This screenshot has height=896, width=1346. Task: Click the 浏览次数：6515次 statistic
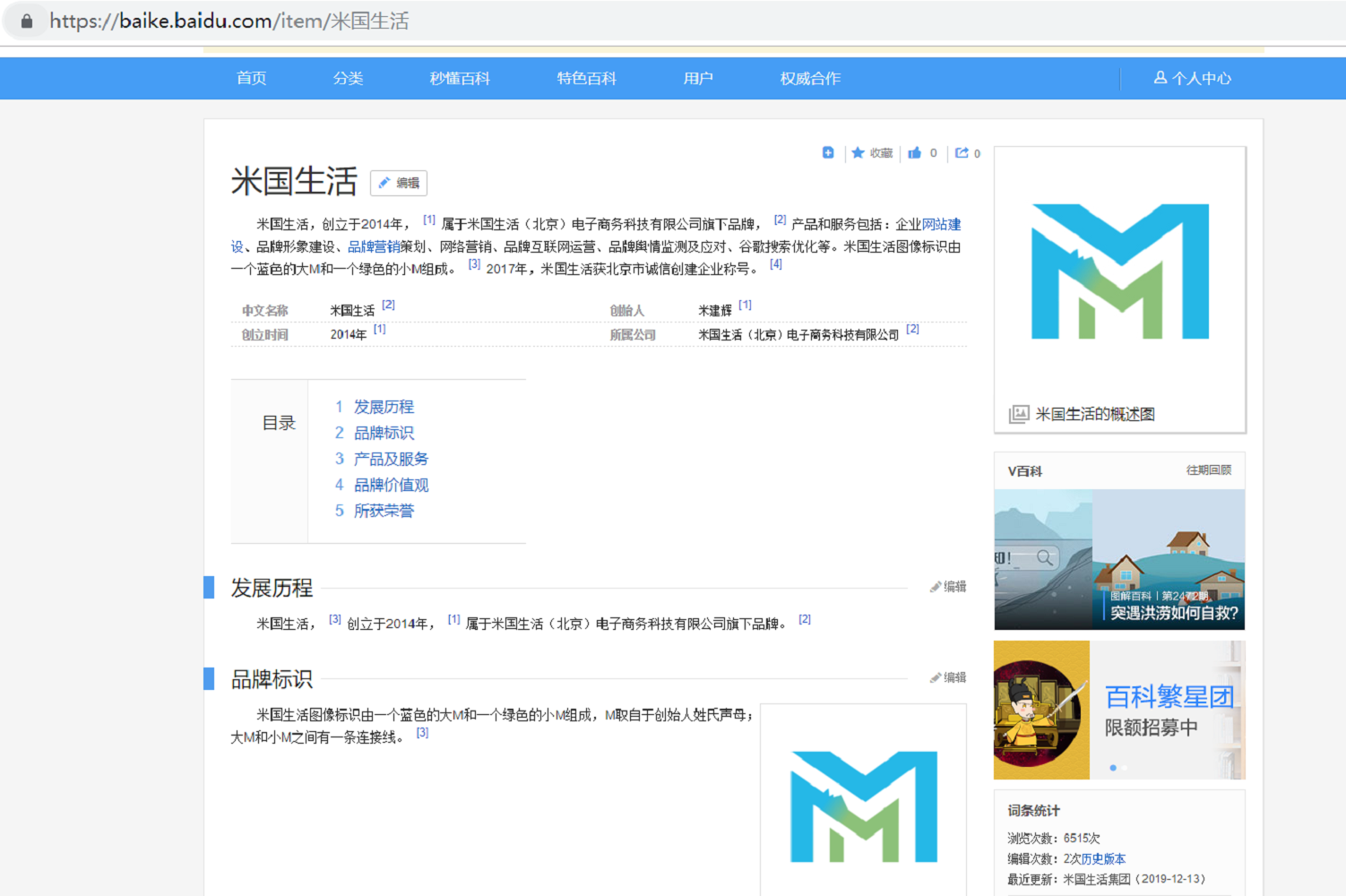(x=1054, y=839)
